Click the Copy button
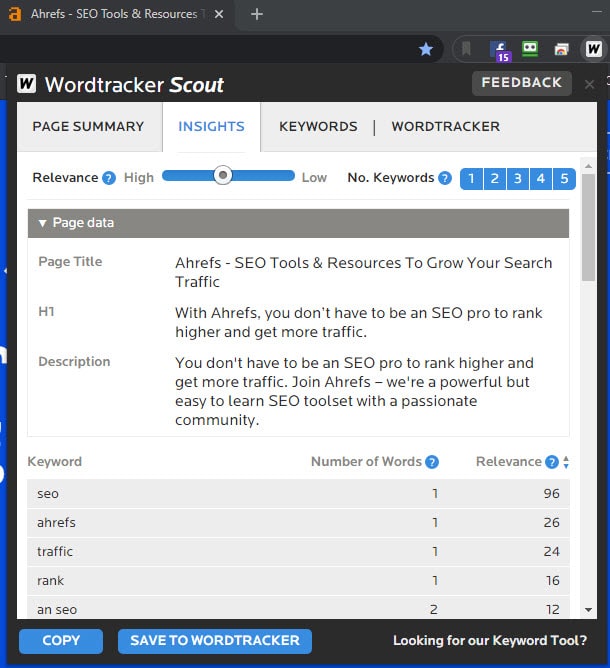This screenshot has width=610, height=668. (x=61, y=641)
